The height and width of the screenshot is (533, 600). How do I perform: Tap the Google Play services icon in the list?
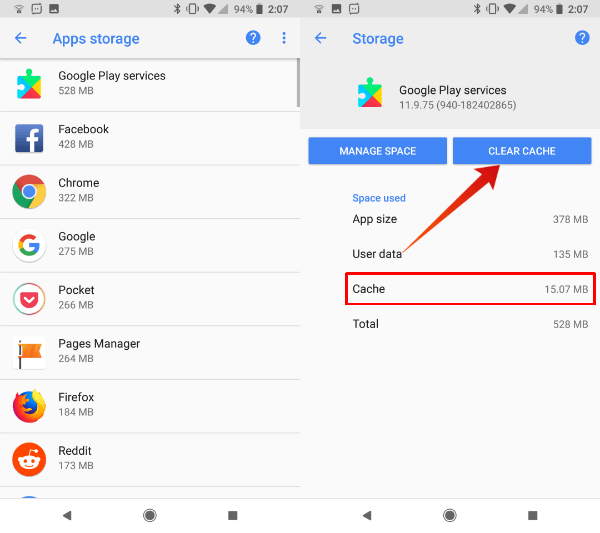29,84
